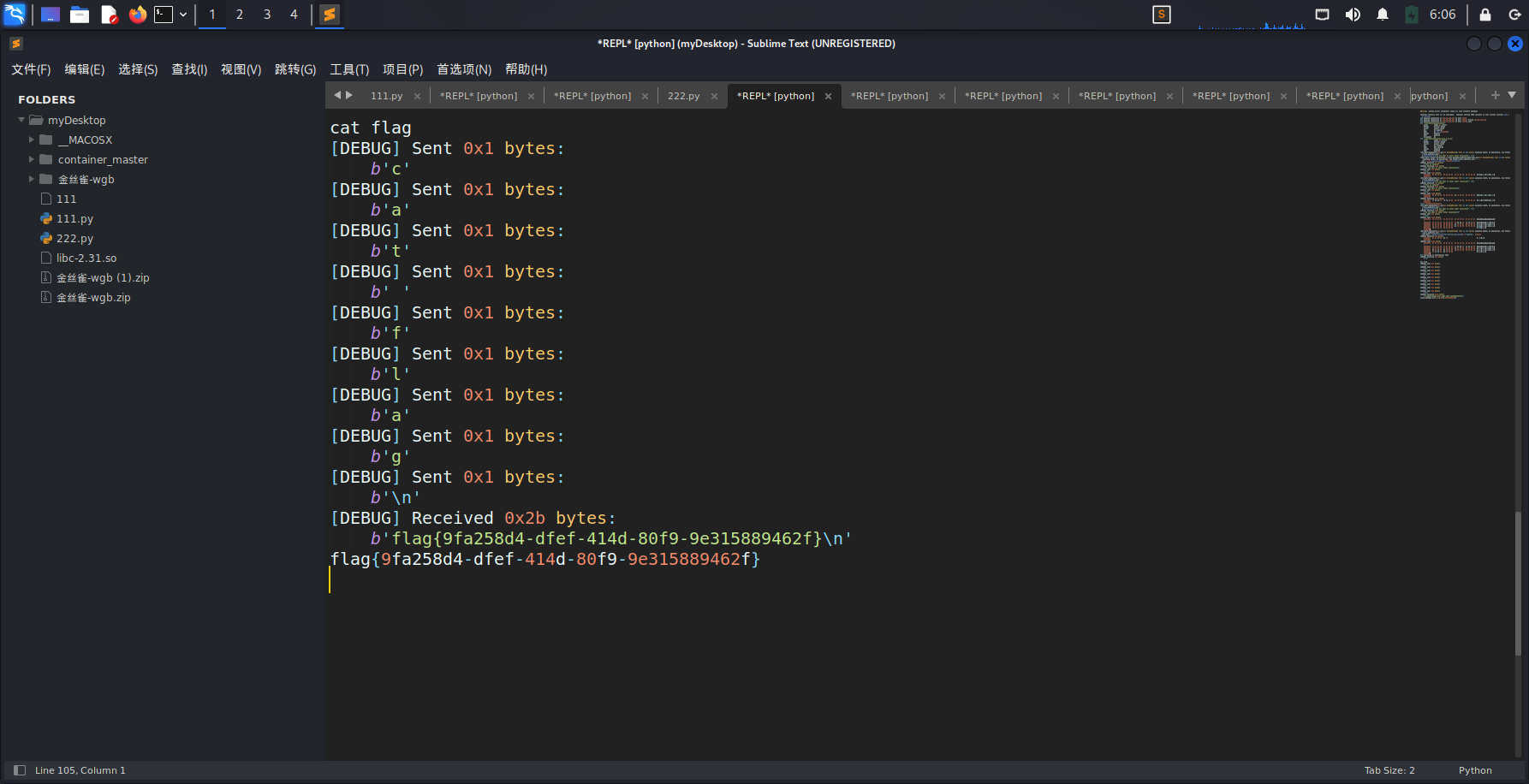Image resolution: width=1529 pixels, height=784 pixels.
Task: Launch terminal emulator from the panel
Action: pos(164,15)
